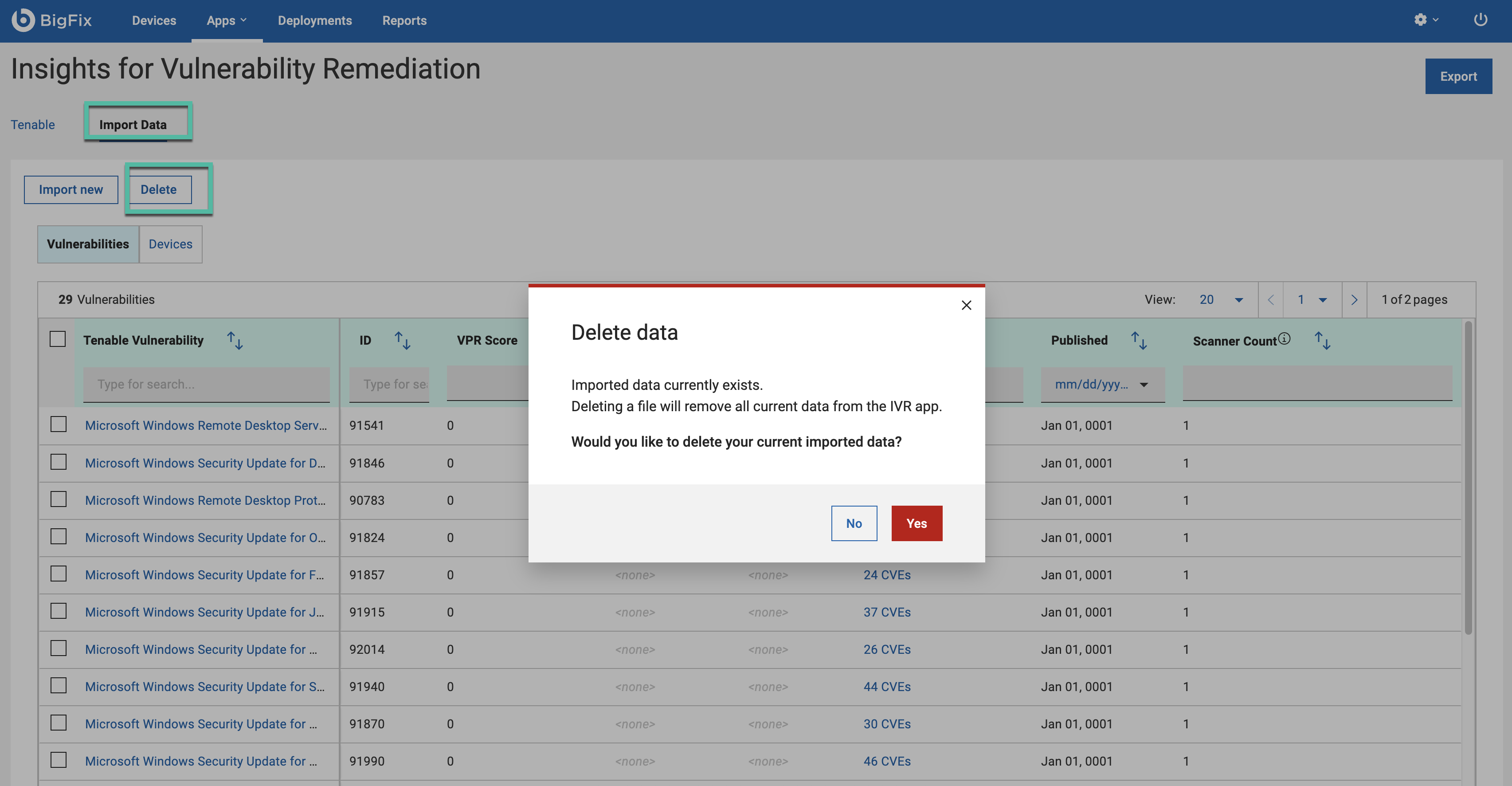Sort by Tenable Vulnerability column arrows
The height and width of the screenshot is (786, 1512).
click(235, 341)
